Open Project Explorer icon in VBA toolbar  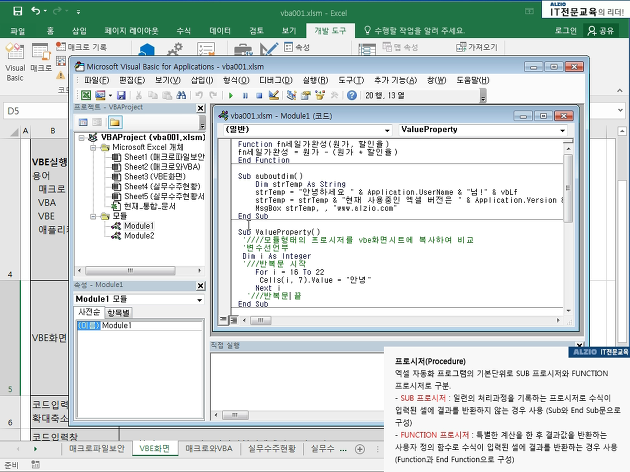(292, 95)
